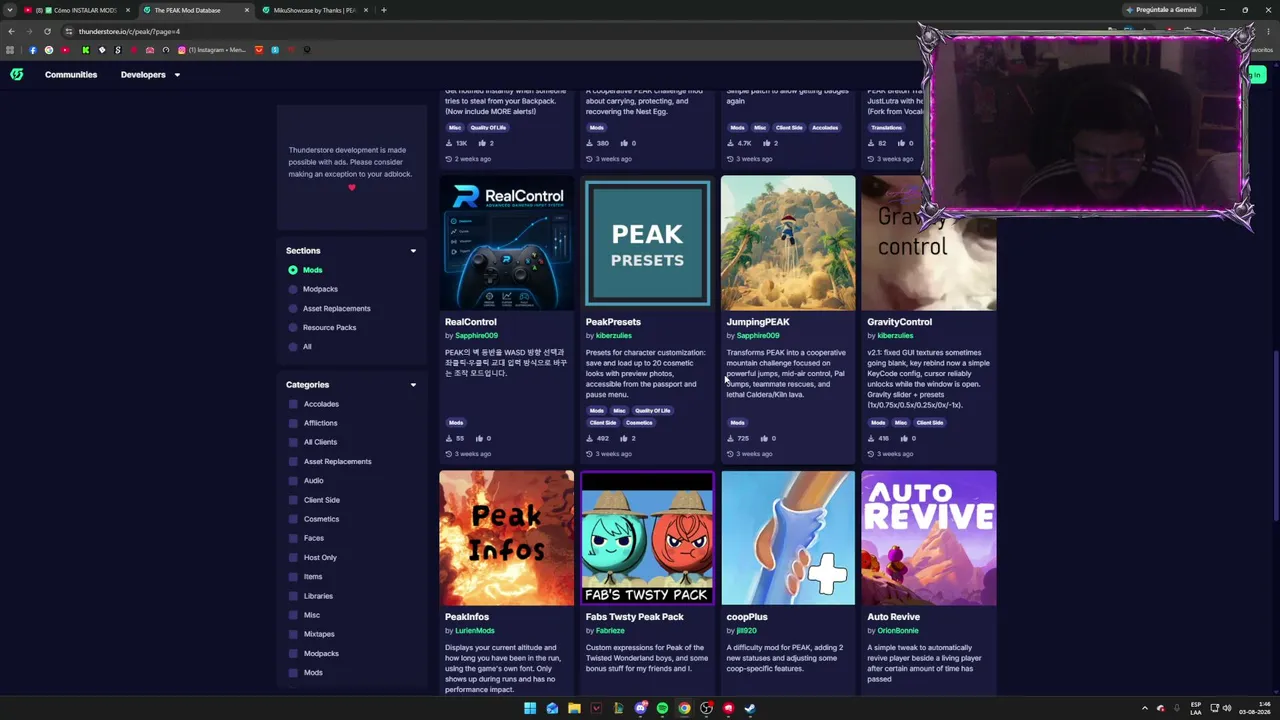Select the Resource Packs section radio button
This screenshot has width=1280, height=720.
pyautogui.click(x=293, y=327)
